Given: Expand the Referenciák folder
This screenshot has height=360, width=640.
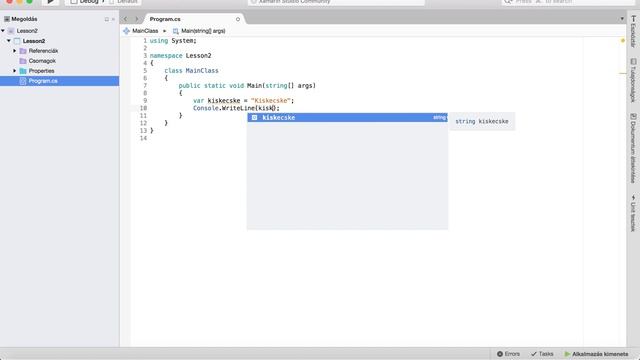Looking at the screenshot, I should click(15, 51).
